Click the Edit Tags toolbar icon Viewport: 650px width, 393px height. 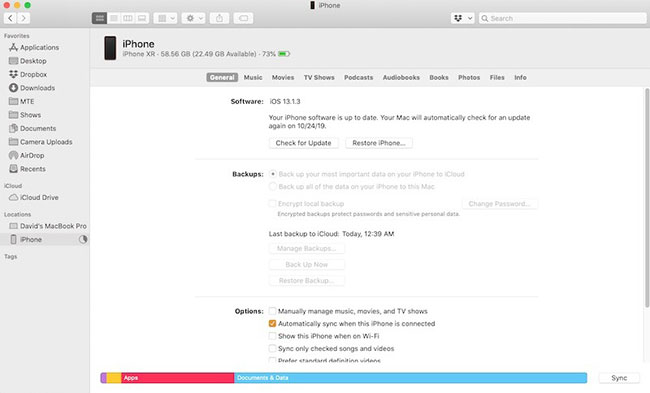[x=243, y=18]
